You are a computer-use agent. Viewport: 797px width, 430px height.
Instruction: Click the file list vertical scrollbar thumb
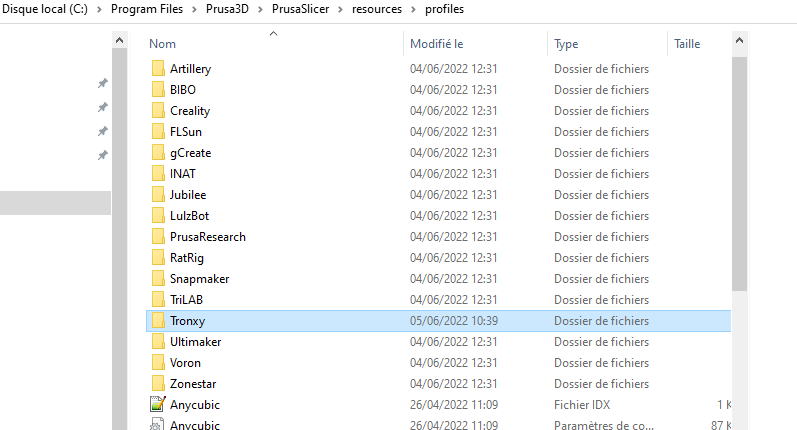pyautogui.click(x=740, y=174)
